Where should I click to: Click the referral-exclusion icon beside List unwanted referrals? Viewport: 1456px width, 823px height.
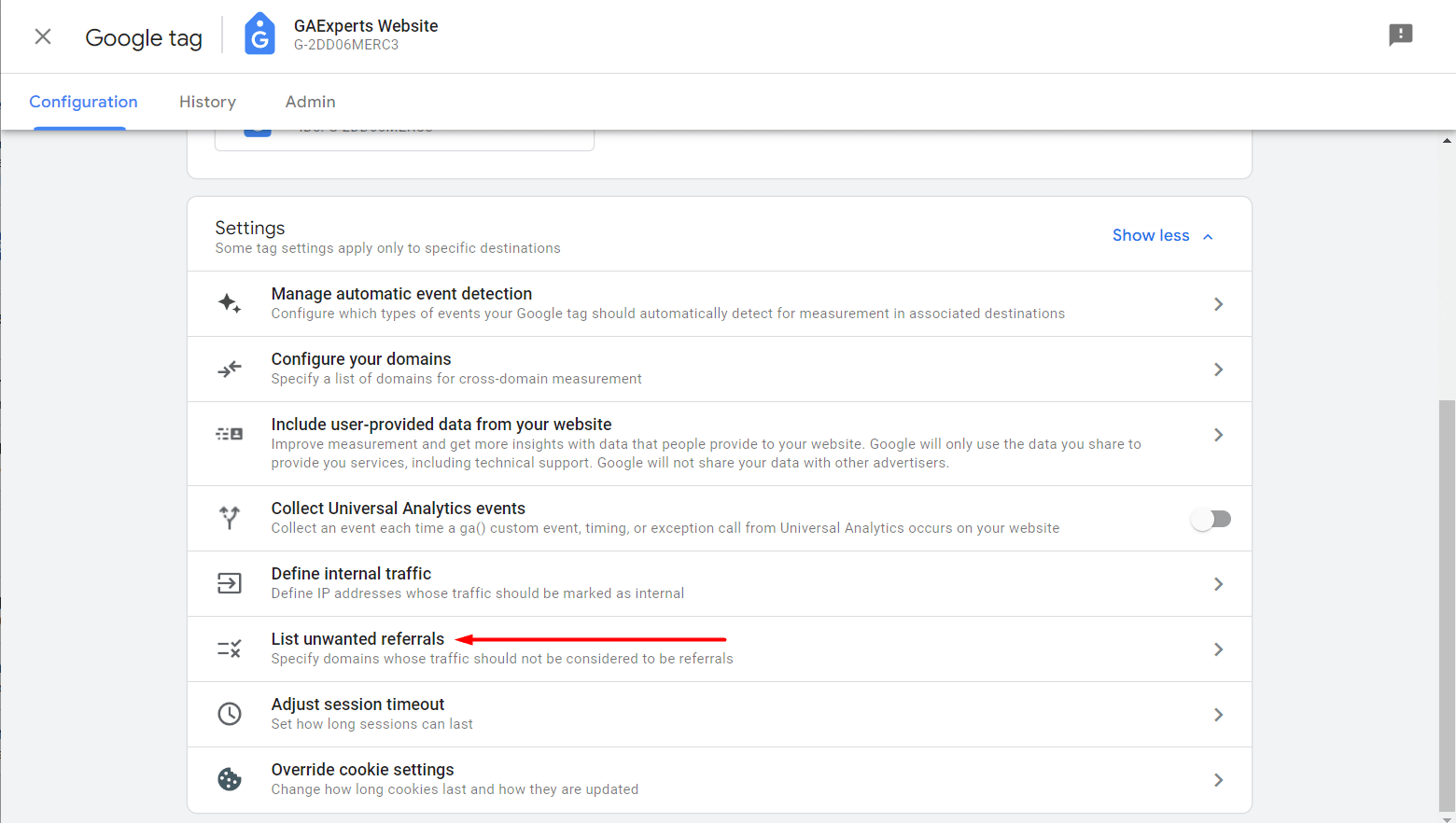(x=230, y=649)
